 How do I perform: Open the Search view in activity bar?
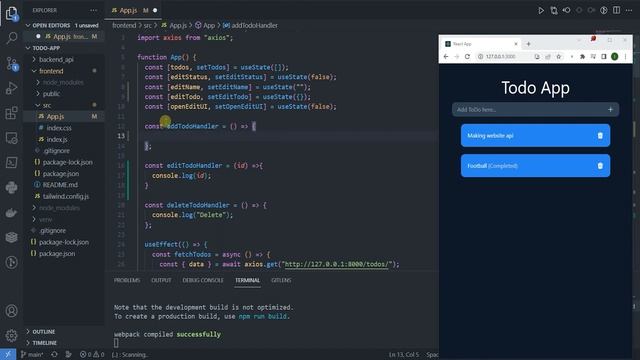tap(11, 38)
